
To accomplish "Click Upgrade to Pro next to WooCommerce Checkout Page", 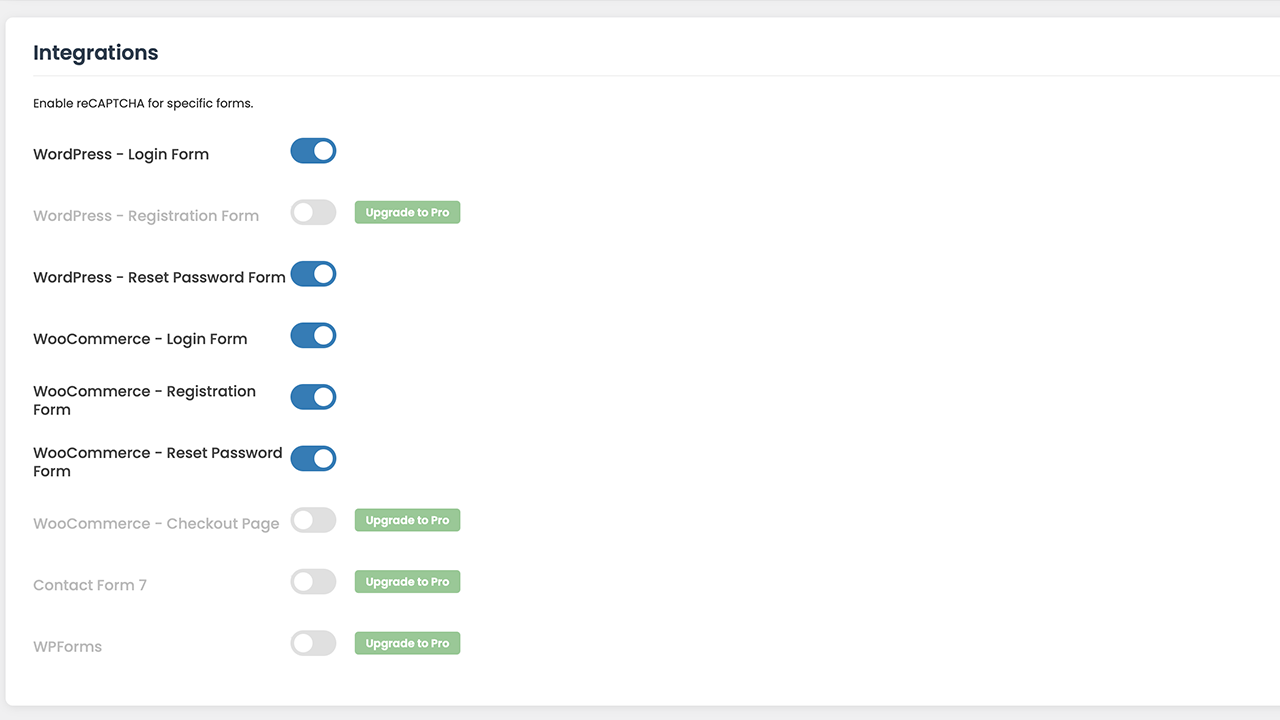I will tap(407, 520).
